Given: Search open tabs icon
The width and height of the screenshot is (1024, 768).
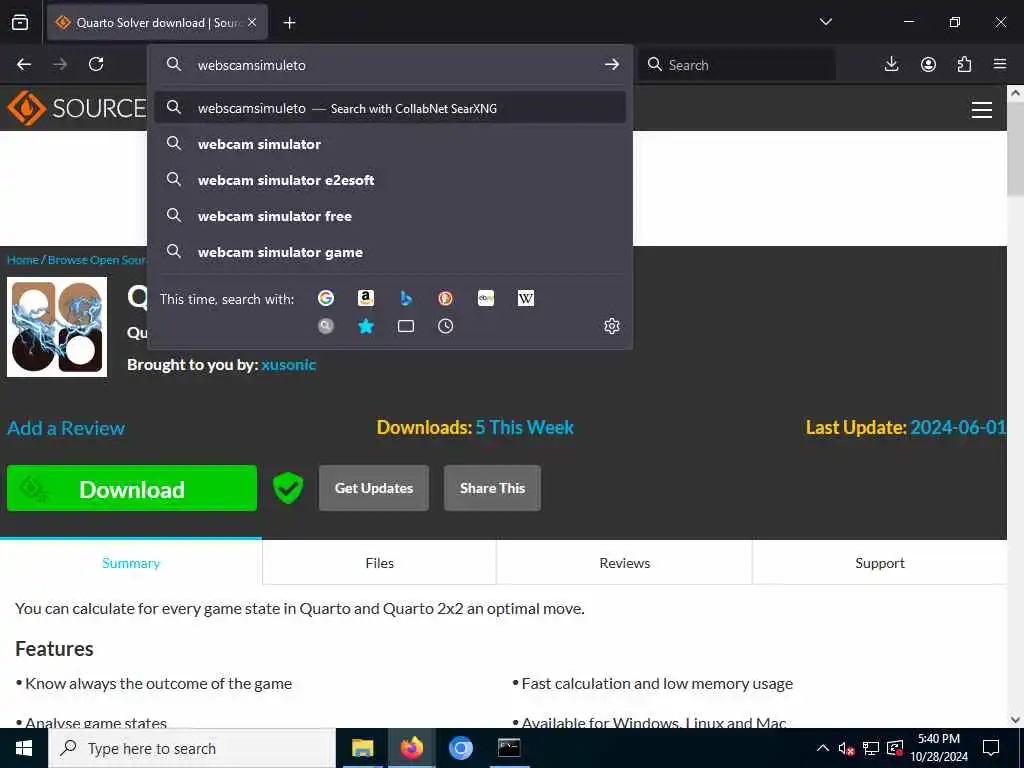Looking at the screenshot, I should click(x=406, y=326).
